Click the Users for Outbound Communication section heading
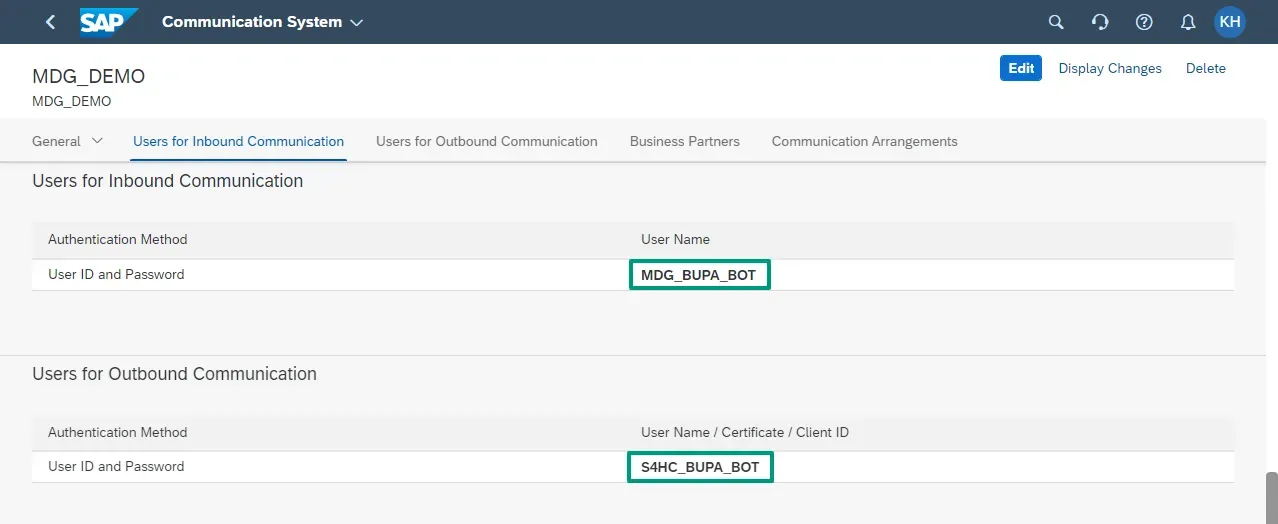1278x524 pixels. point(175,374)
